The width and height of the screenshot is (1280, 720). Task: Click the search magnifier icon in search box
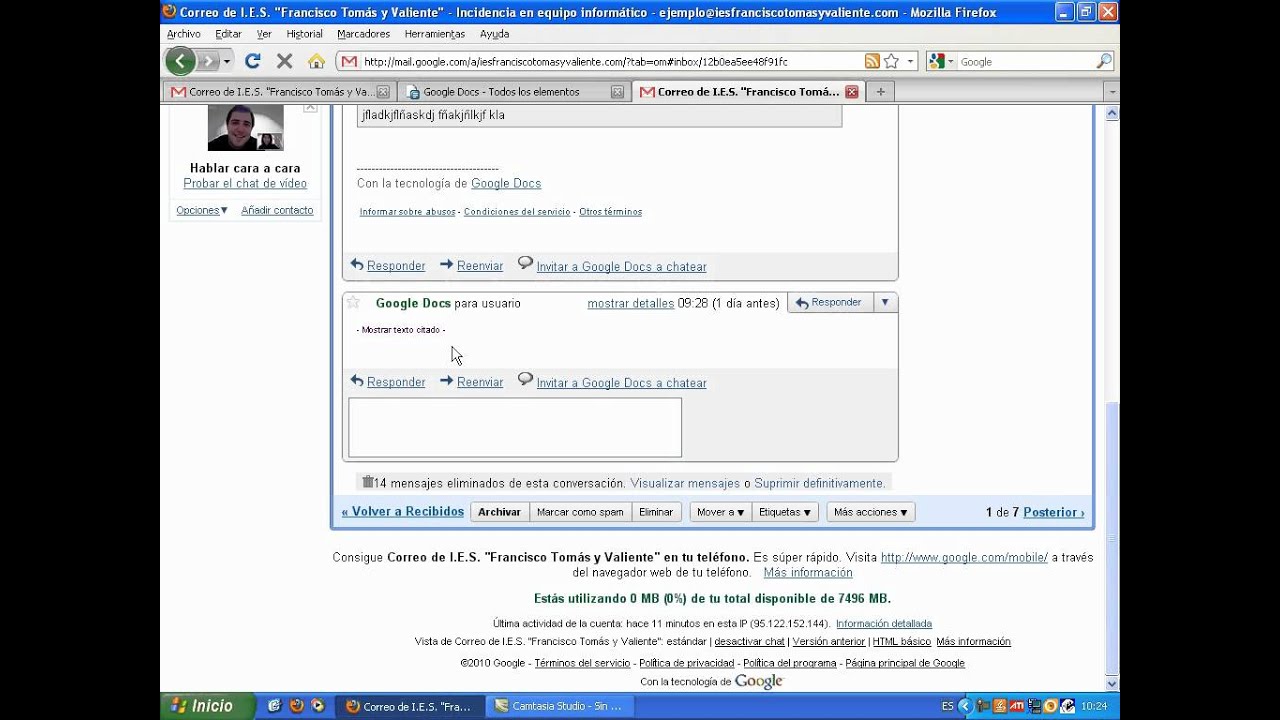(1104, 61)
